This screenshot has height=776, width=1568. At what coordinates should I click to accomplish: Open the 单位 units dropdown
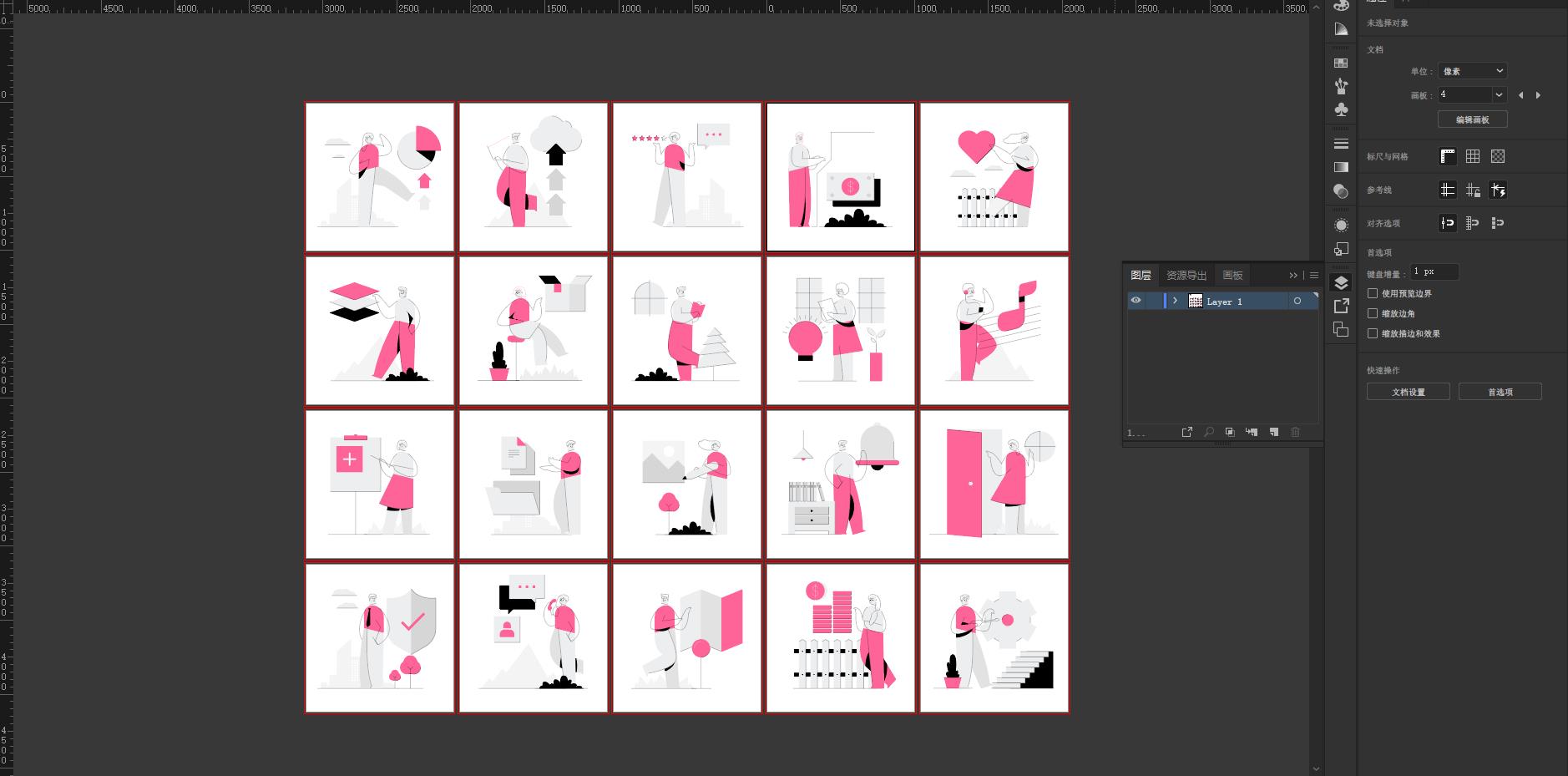[x=1472, y=71]
